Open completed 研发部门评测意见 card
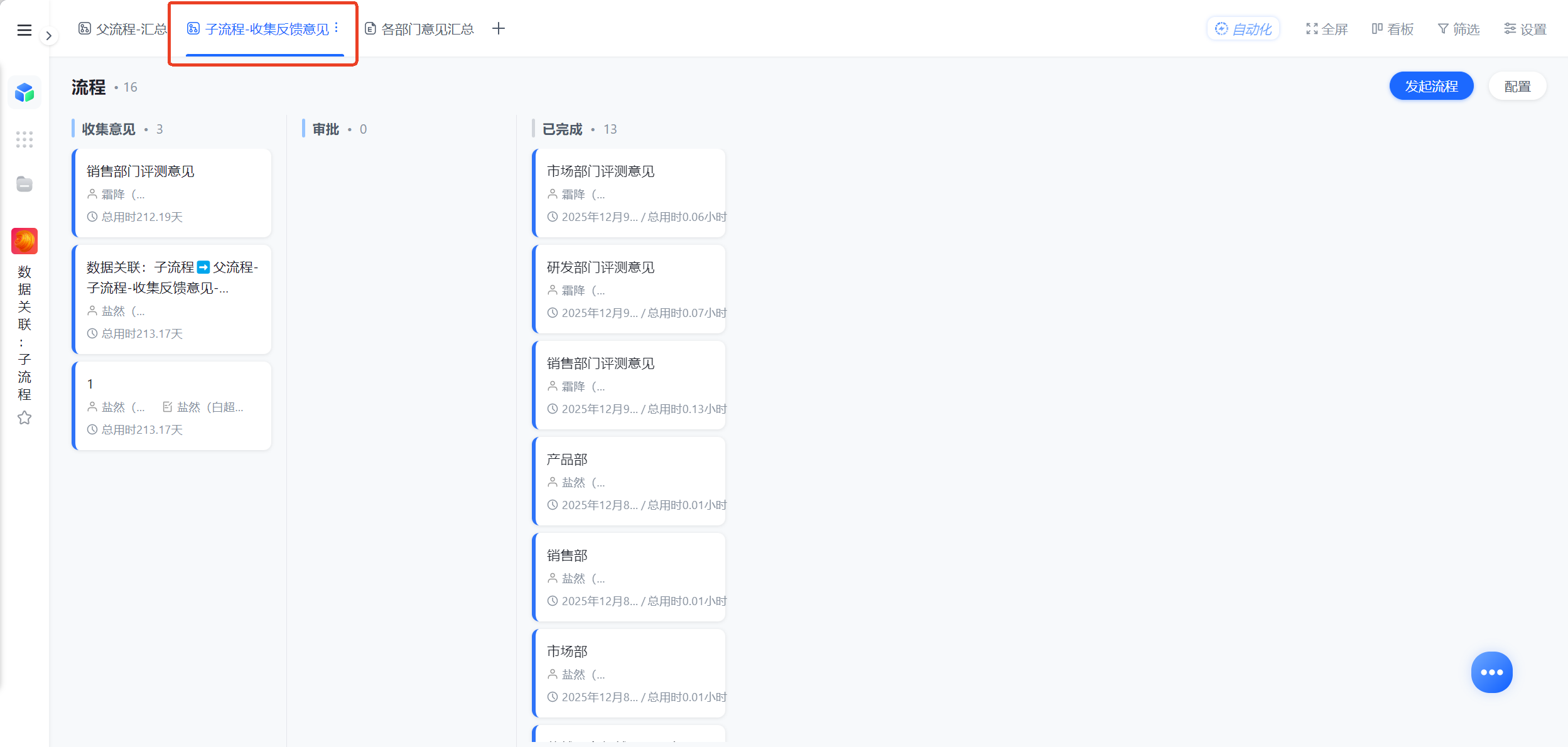 (x=629, y=289)
